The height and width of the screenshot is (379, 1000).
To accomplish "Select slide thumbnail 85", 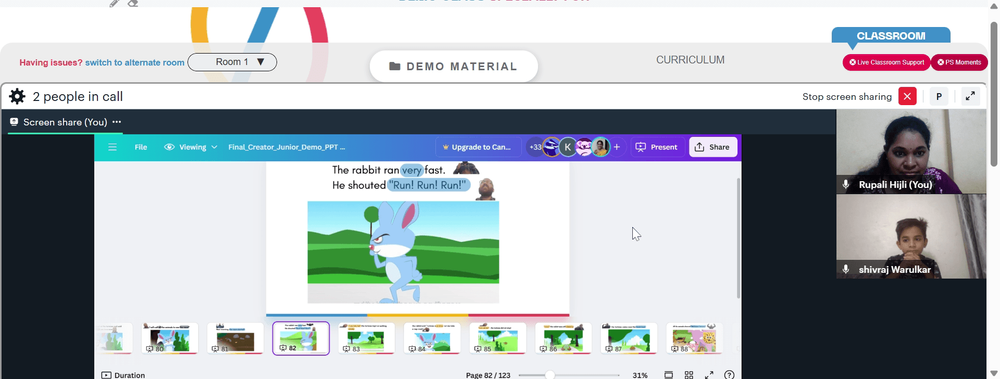I will click(498, 338).
